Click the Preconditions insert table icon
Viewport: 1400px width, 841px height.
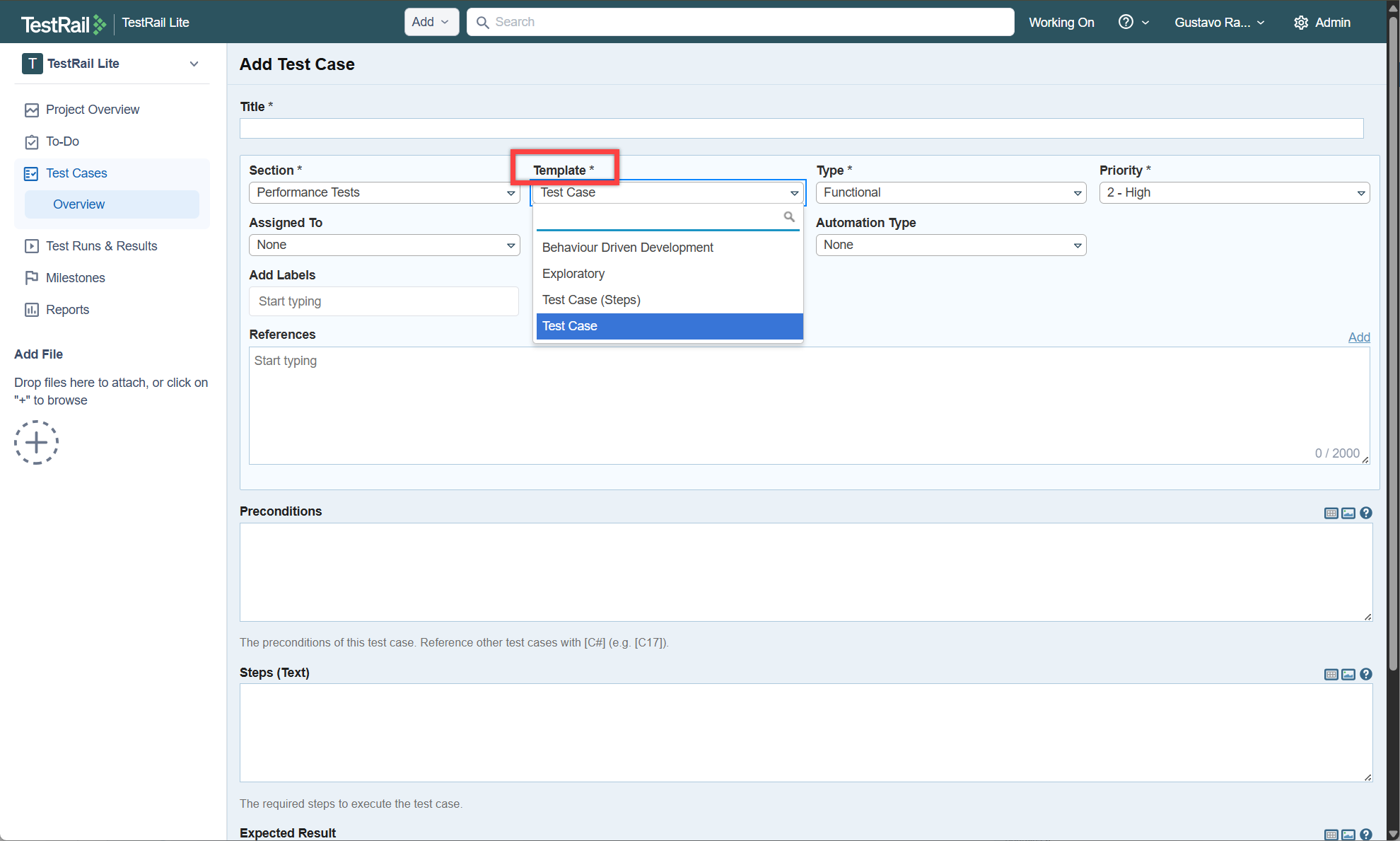tap(1331, 513)
